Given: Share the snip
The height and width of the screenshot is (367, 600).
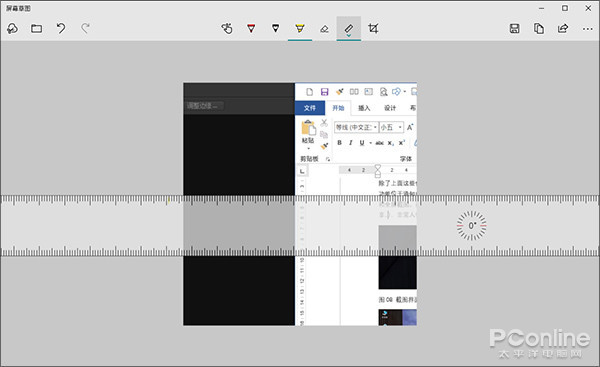Looking at the screenshot, I should [563, 28].
